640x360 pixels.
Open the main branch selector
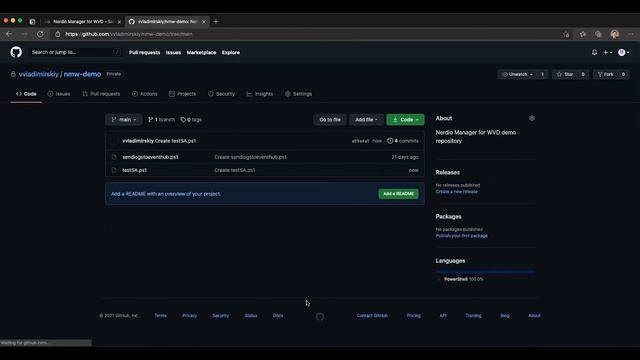click(124, 120)
